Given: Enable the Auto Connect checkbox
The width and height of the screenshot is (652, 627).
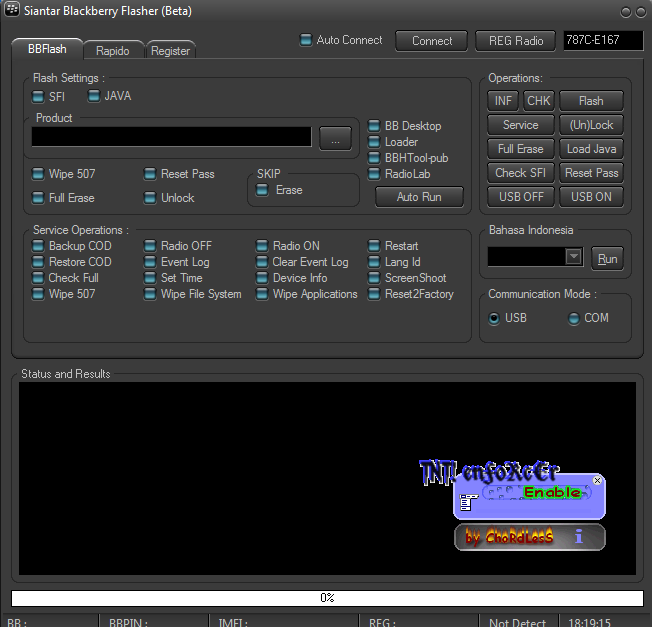Looking at the screenshot, I should (x=306, y=40).
